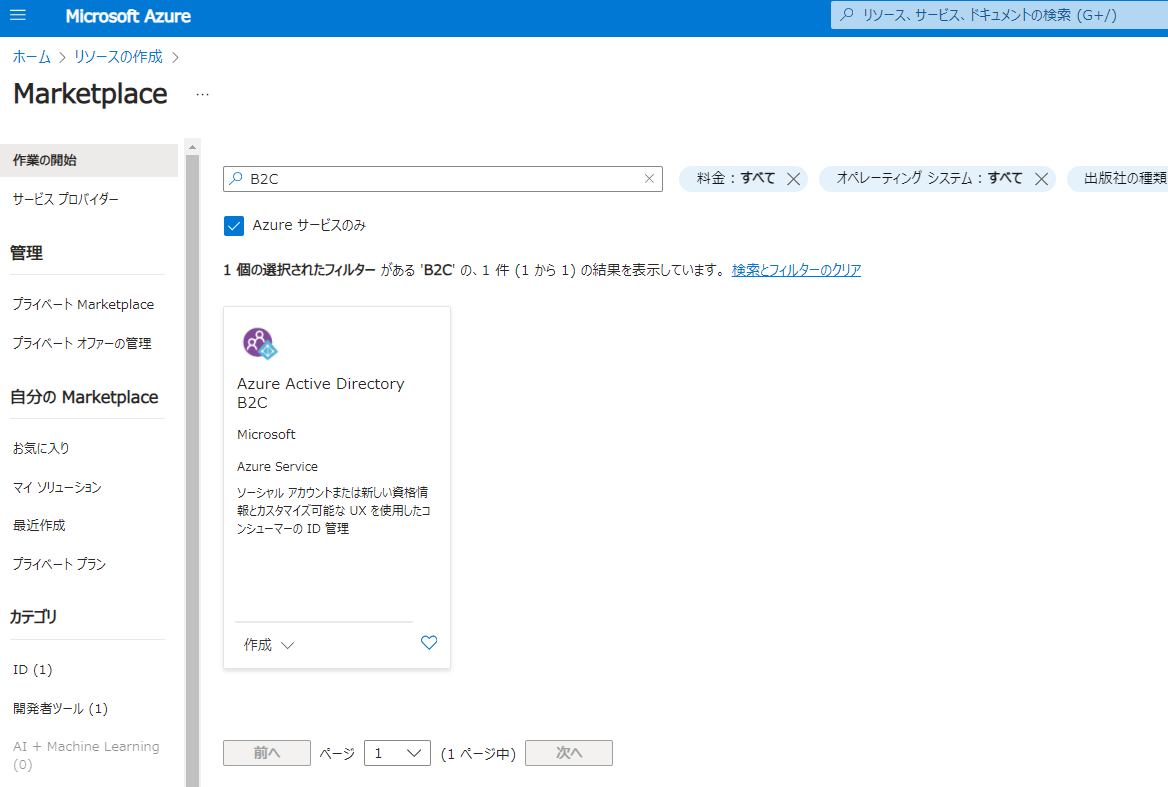Click the global resource search box

(999, 15)
